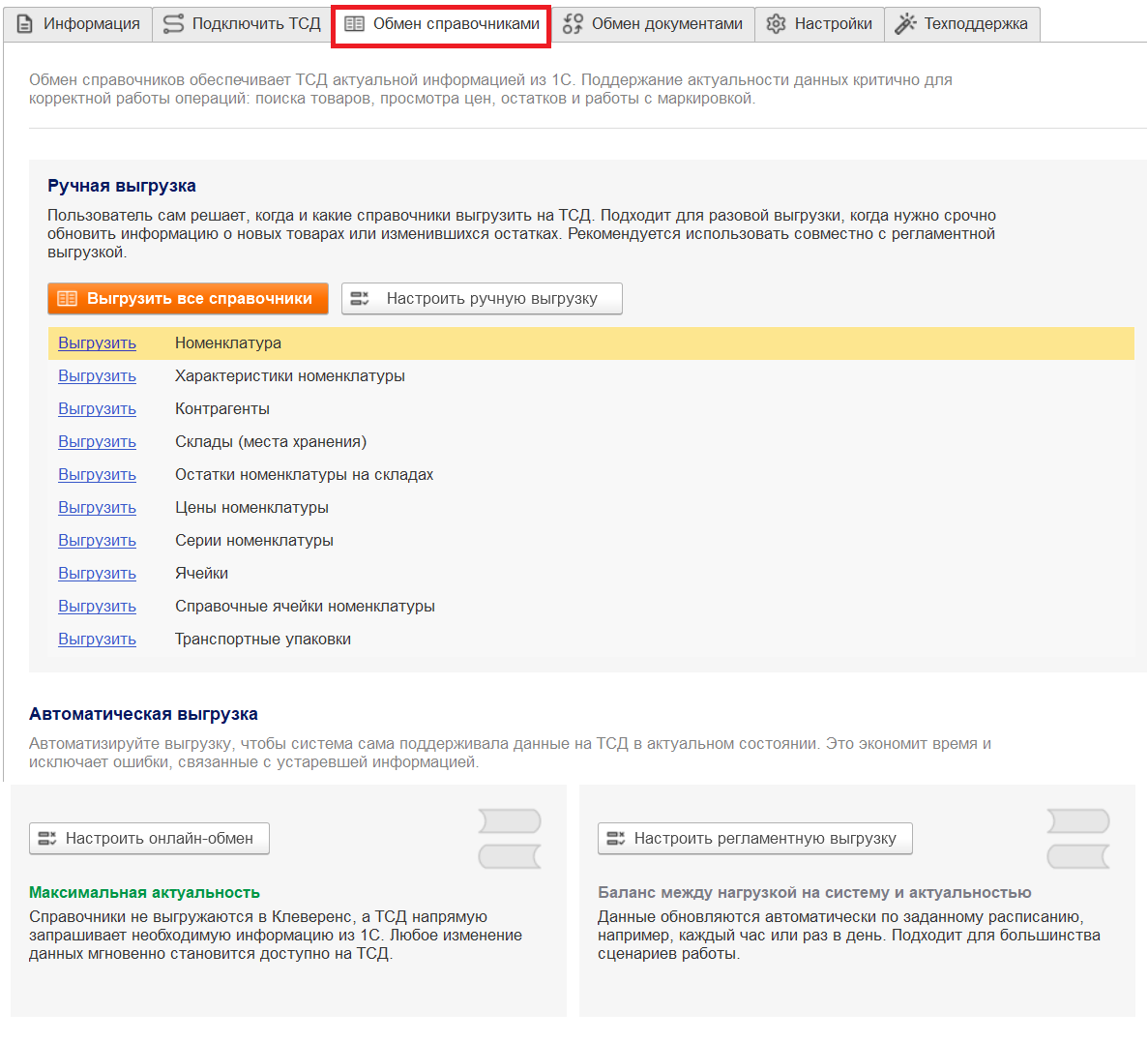1148x1042 pixels.
Task: Select the Номенклатура row text
Action: [x=228, y=343]
